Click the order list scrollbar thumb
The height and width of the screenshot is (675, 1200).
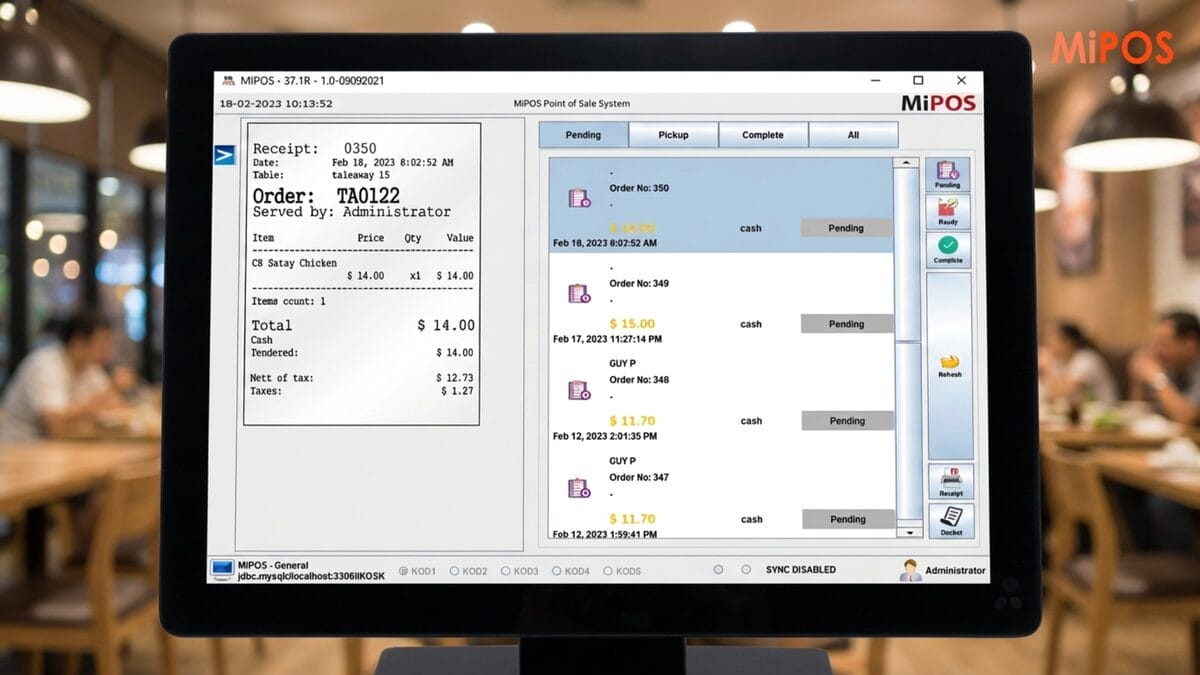906,254
